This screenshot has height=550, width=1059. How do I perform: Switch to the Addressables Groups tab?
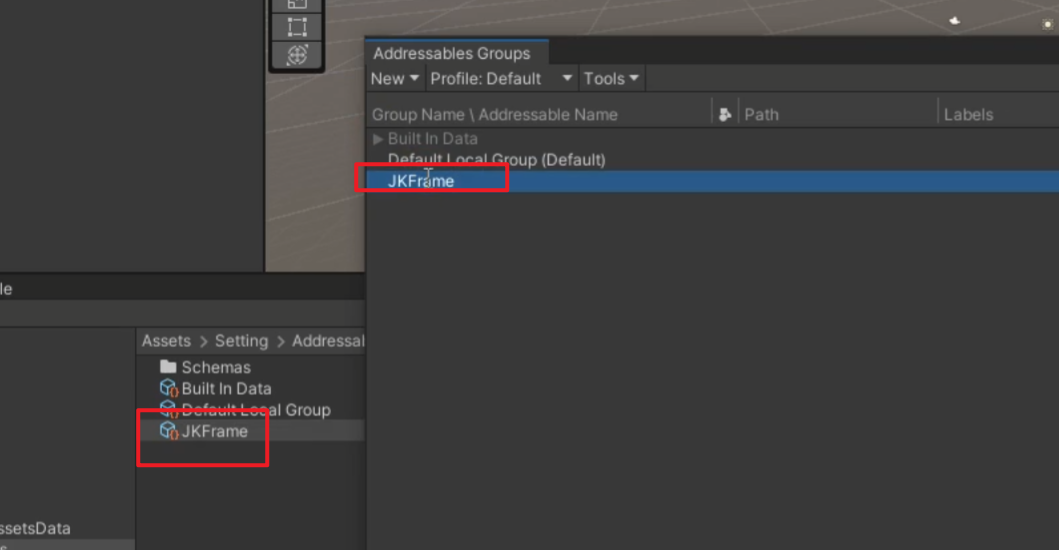pyautogui.click(x=452, y=54)
